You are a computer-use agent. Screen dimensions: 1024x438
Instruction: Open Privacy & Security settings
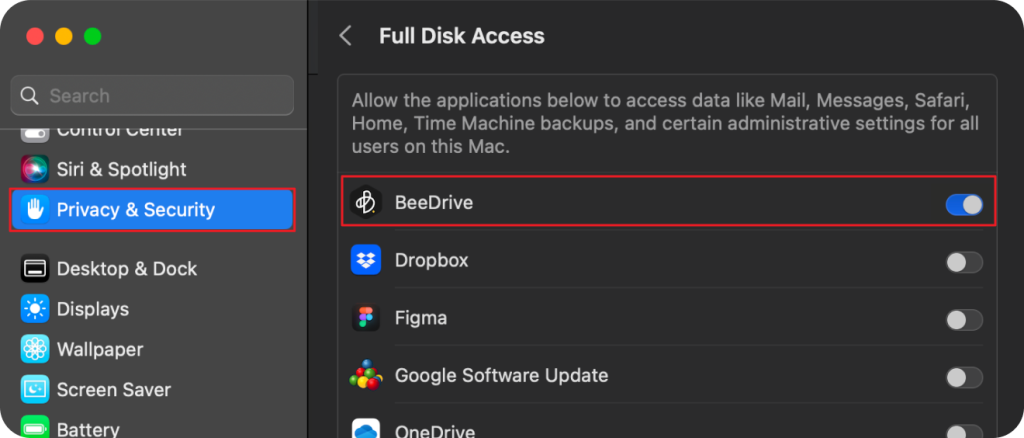[152, 209]
